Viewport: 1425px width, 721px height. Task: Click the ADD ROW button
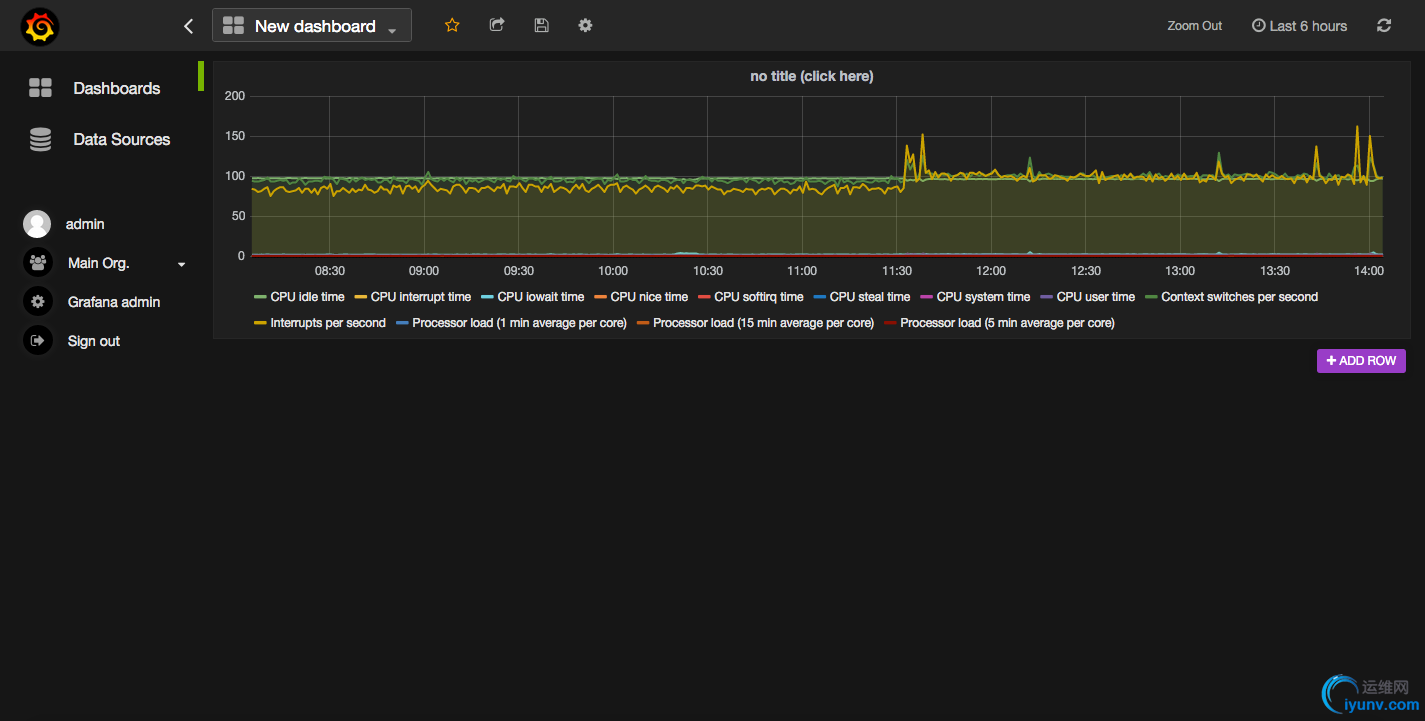click(x=1361, y=361)
